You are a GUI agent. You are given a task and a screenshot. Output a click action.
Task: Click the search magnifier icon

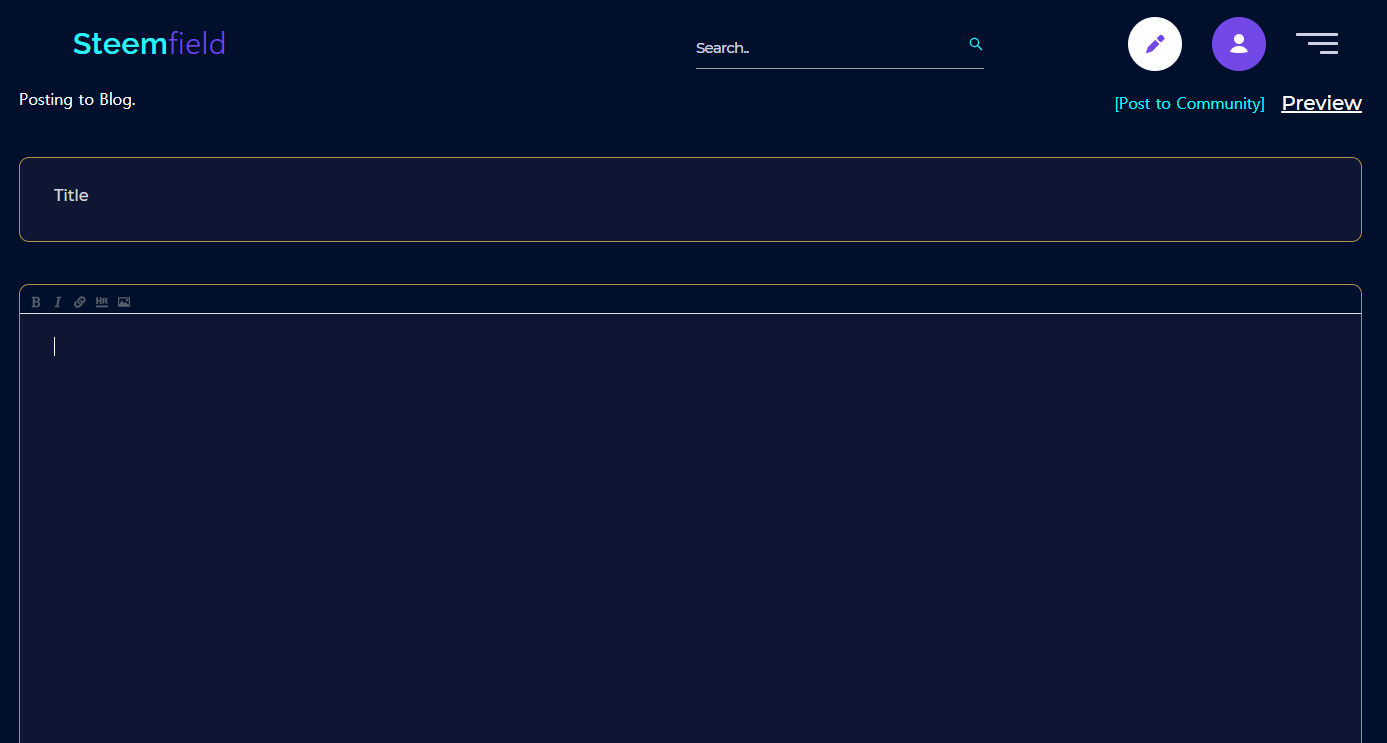coord(976,44)
